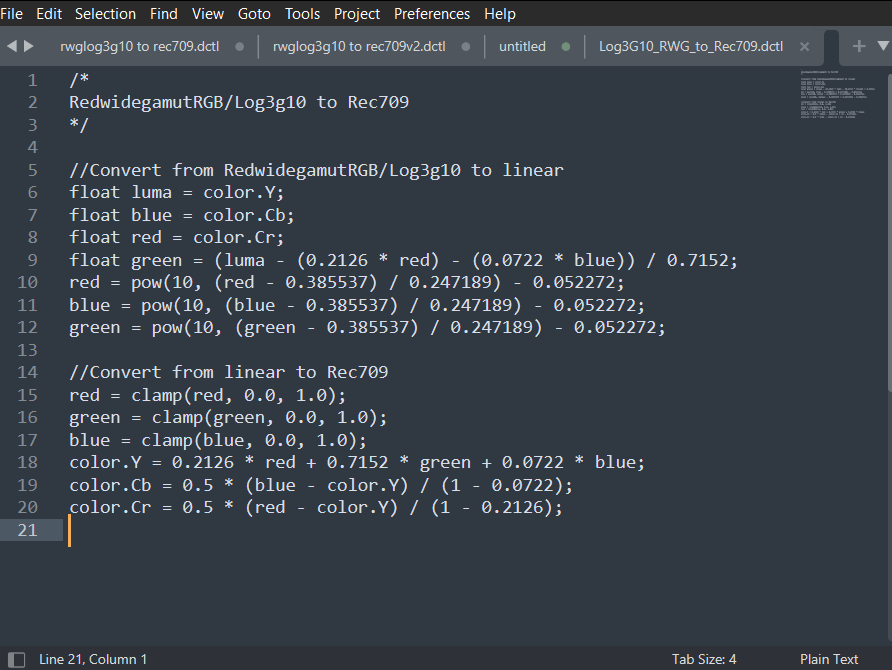Click 'color.Cb = 0.5' assignment line

tap(321, 485)
